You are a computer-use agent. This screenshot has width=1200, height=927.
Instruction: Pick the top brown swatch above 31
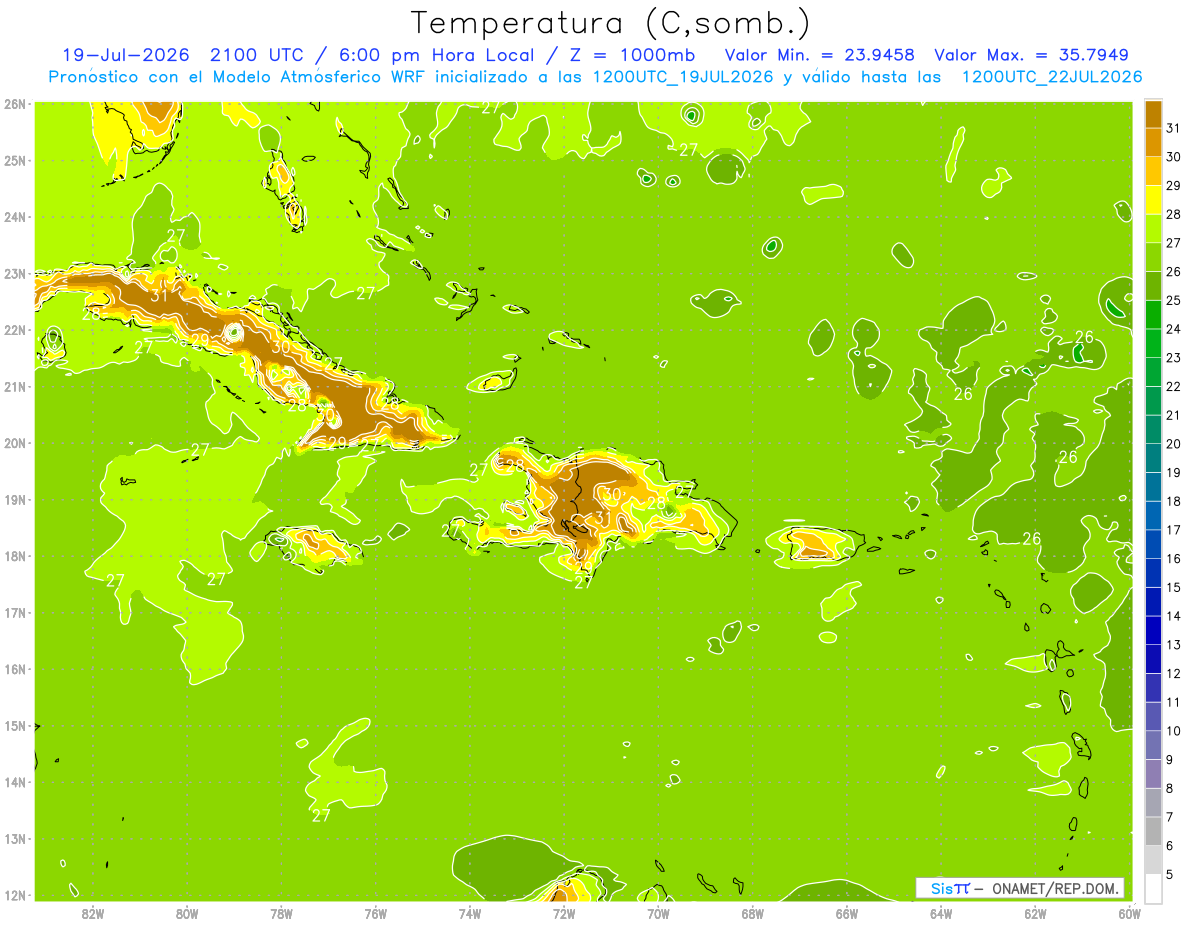(1153, 113)
